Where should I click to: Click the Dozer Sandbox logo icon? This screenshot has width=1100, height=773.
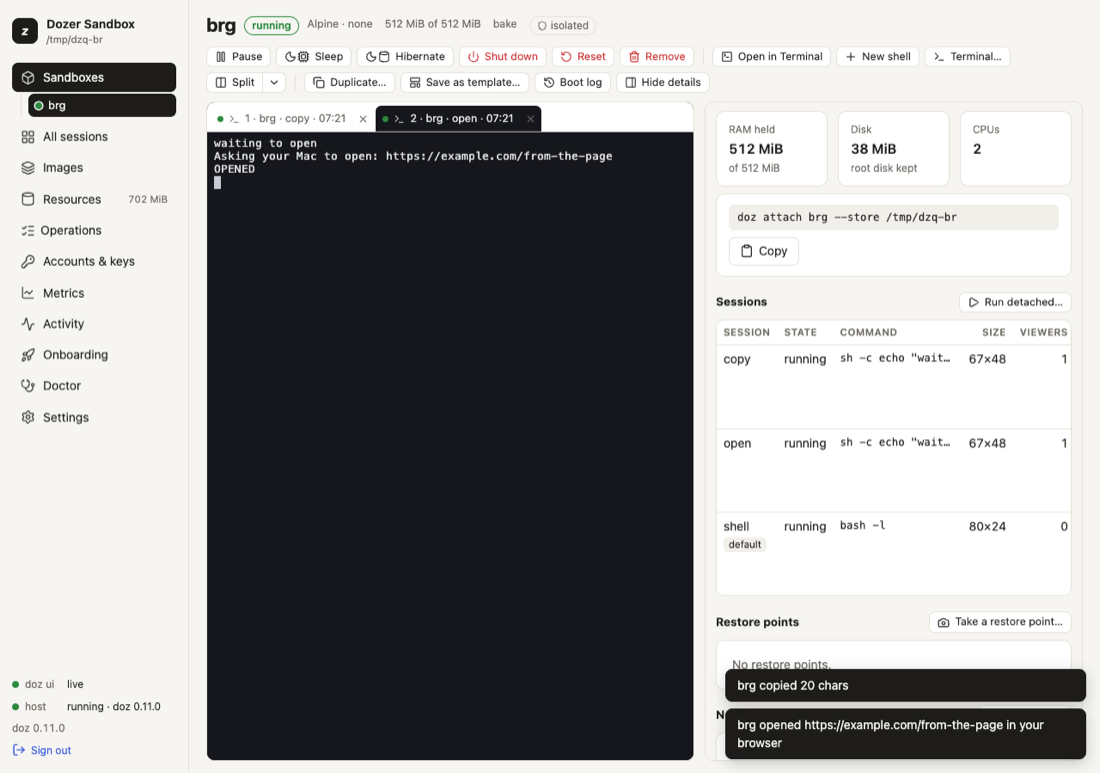coord(25,31)
